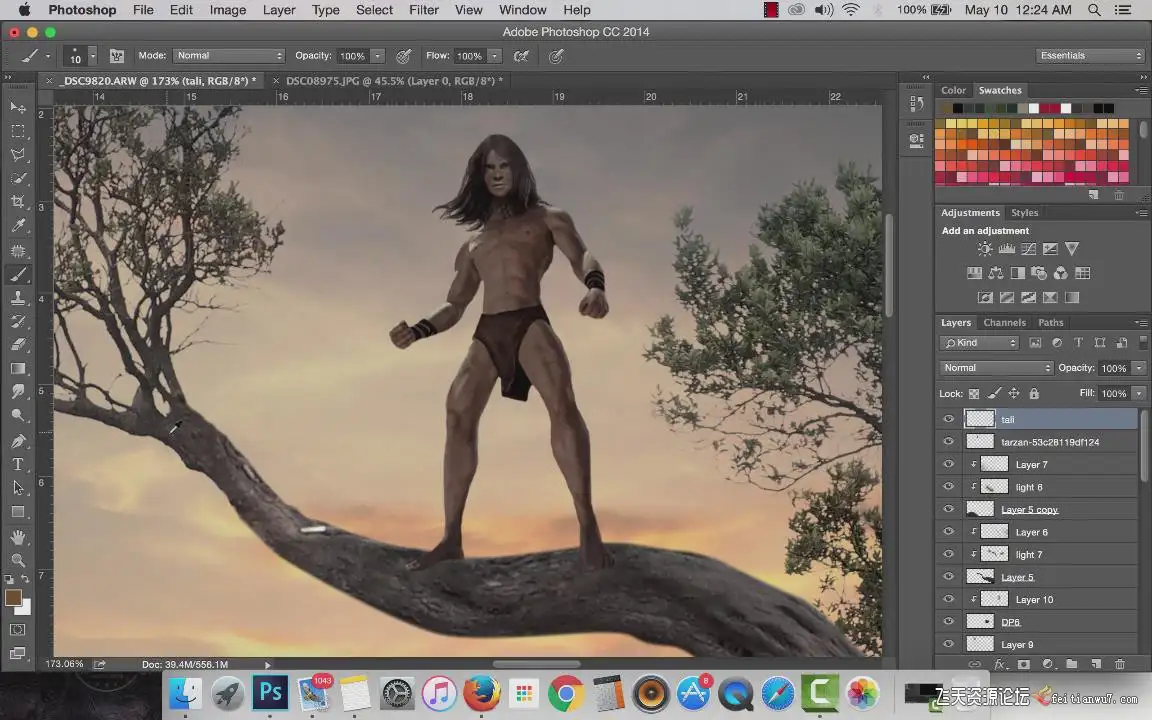
Task: Add a layer mask from Layers panel
Action: 1023,664
